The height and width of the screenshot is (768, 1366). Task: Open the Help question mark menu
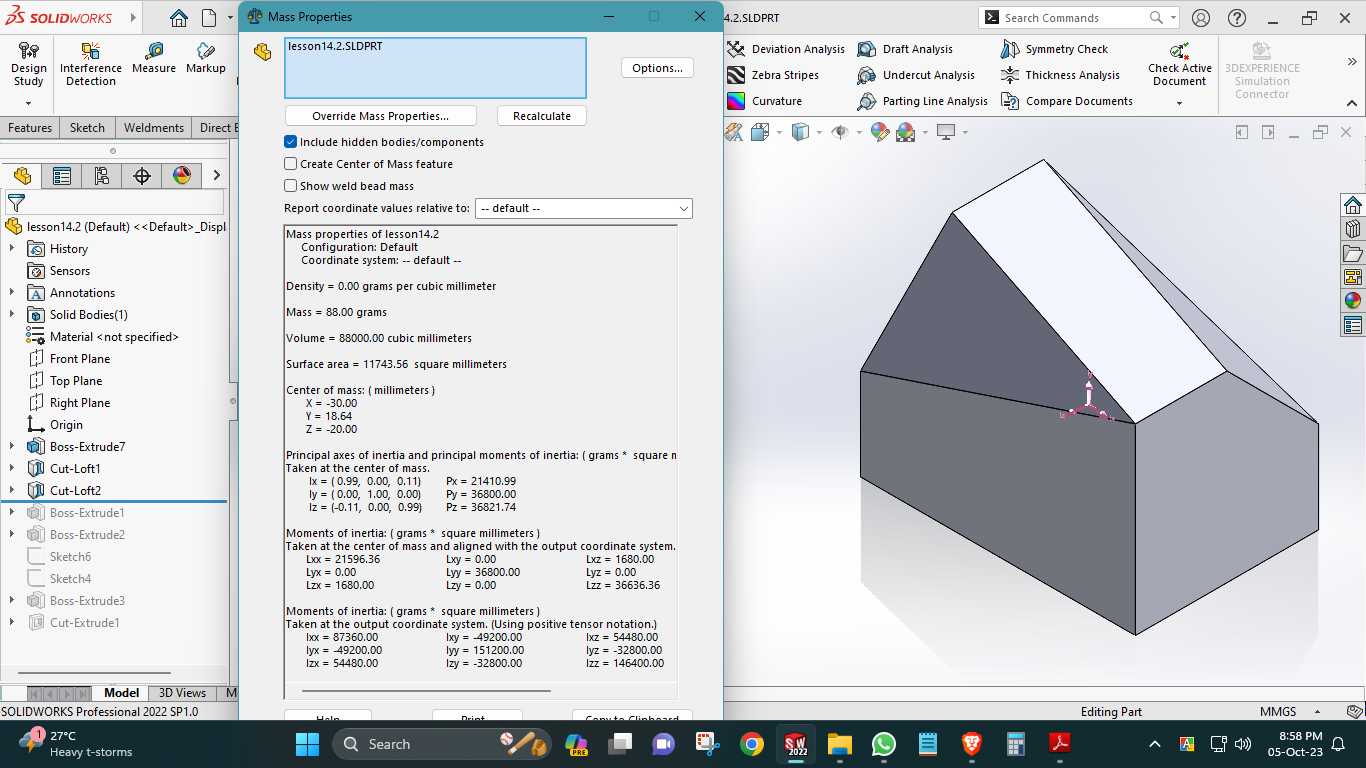(1237, 18)
